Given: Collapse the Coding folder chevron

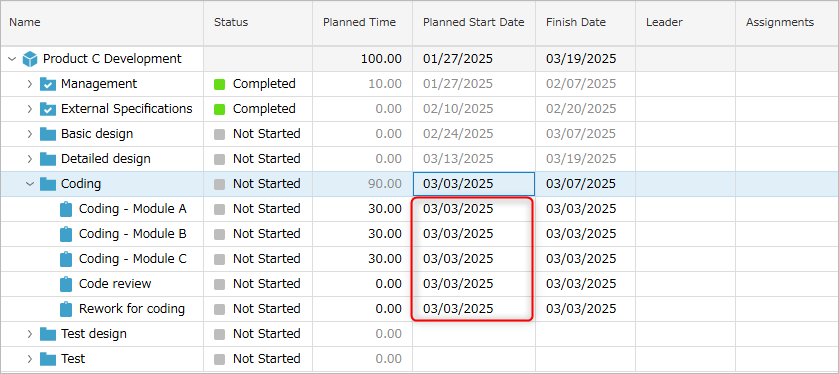Looking at the screenshot, I should tap(30, 184).
